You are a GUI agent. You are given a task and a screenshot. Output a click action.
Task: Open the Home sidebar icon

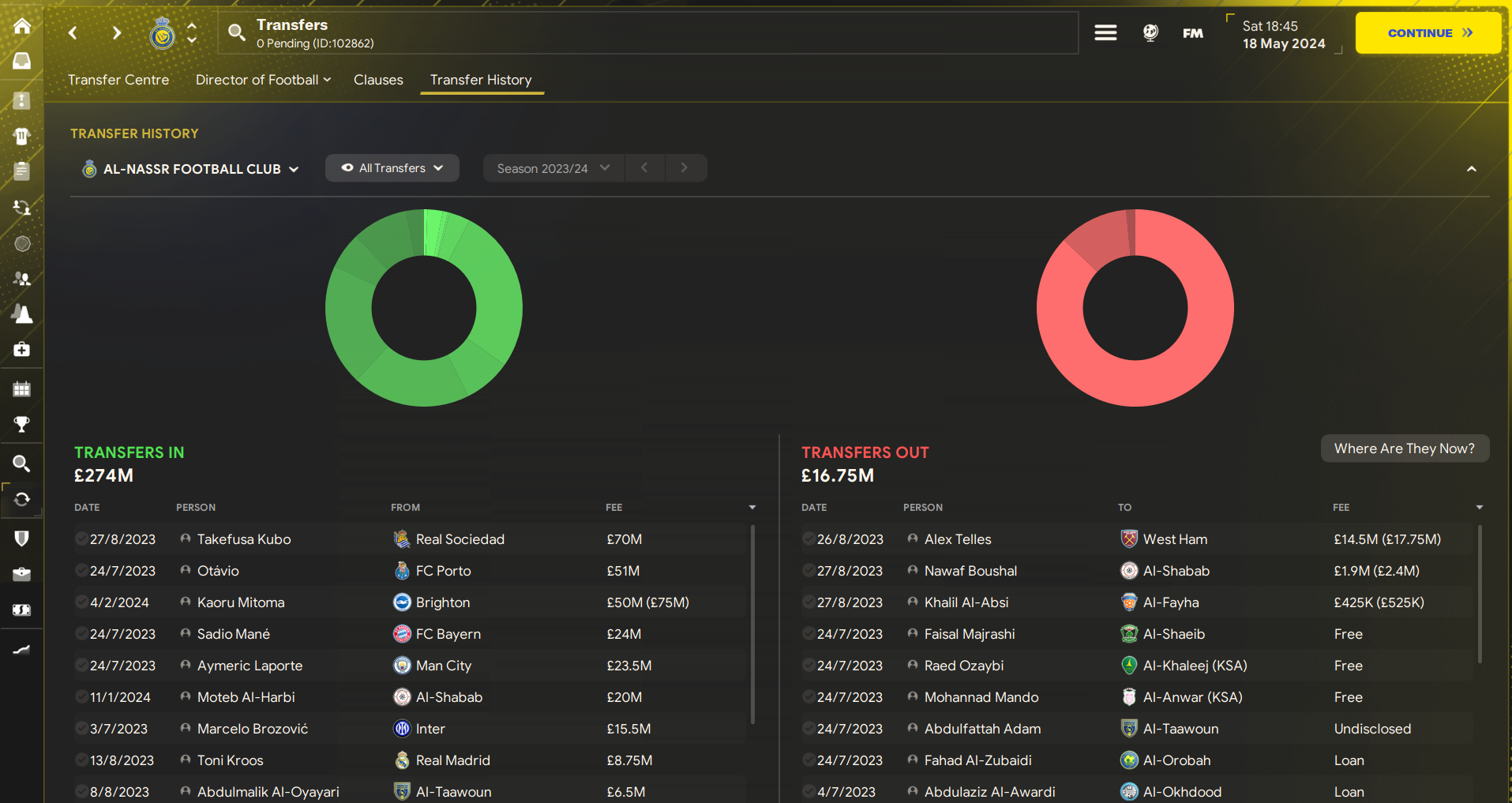(x=22, y=26)
